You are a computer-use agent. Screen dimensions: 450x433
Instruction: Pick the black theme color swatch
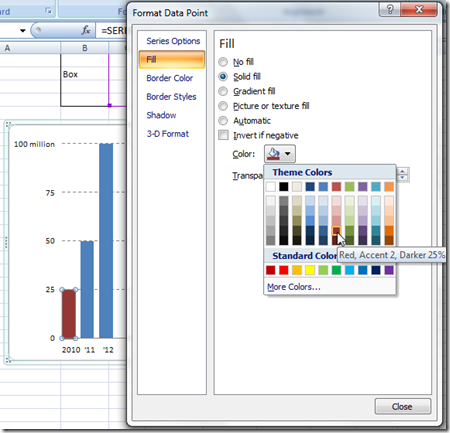284,186
